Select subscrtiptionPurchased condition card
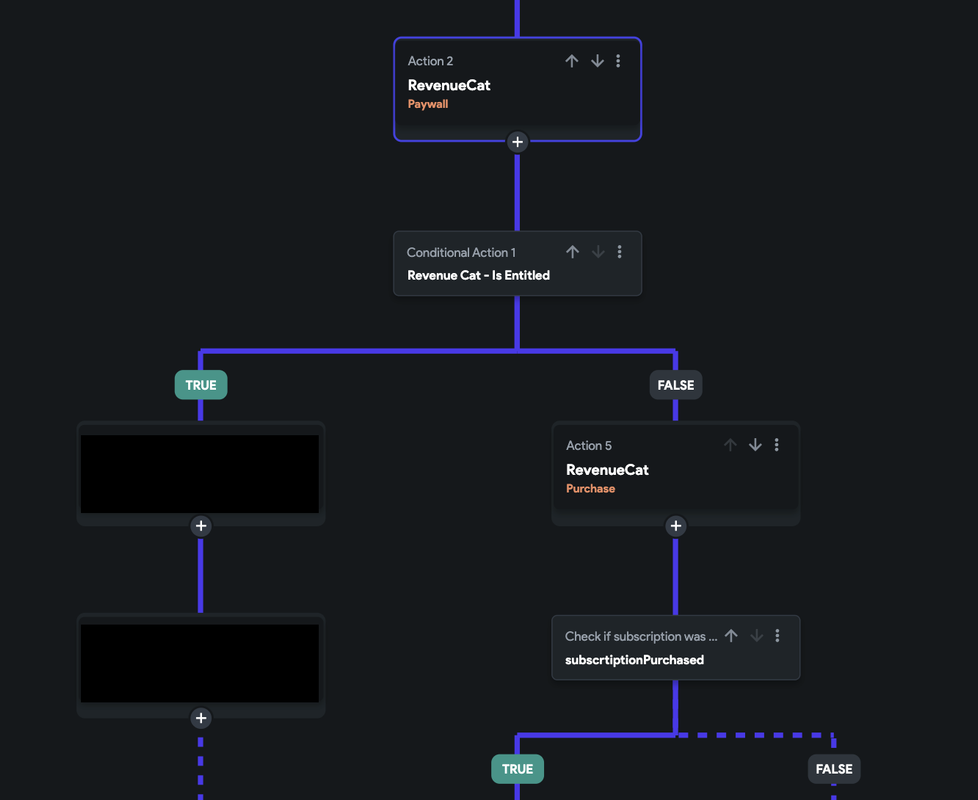The width and height of the screenshot is (978, 800). 675,647
